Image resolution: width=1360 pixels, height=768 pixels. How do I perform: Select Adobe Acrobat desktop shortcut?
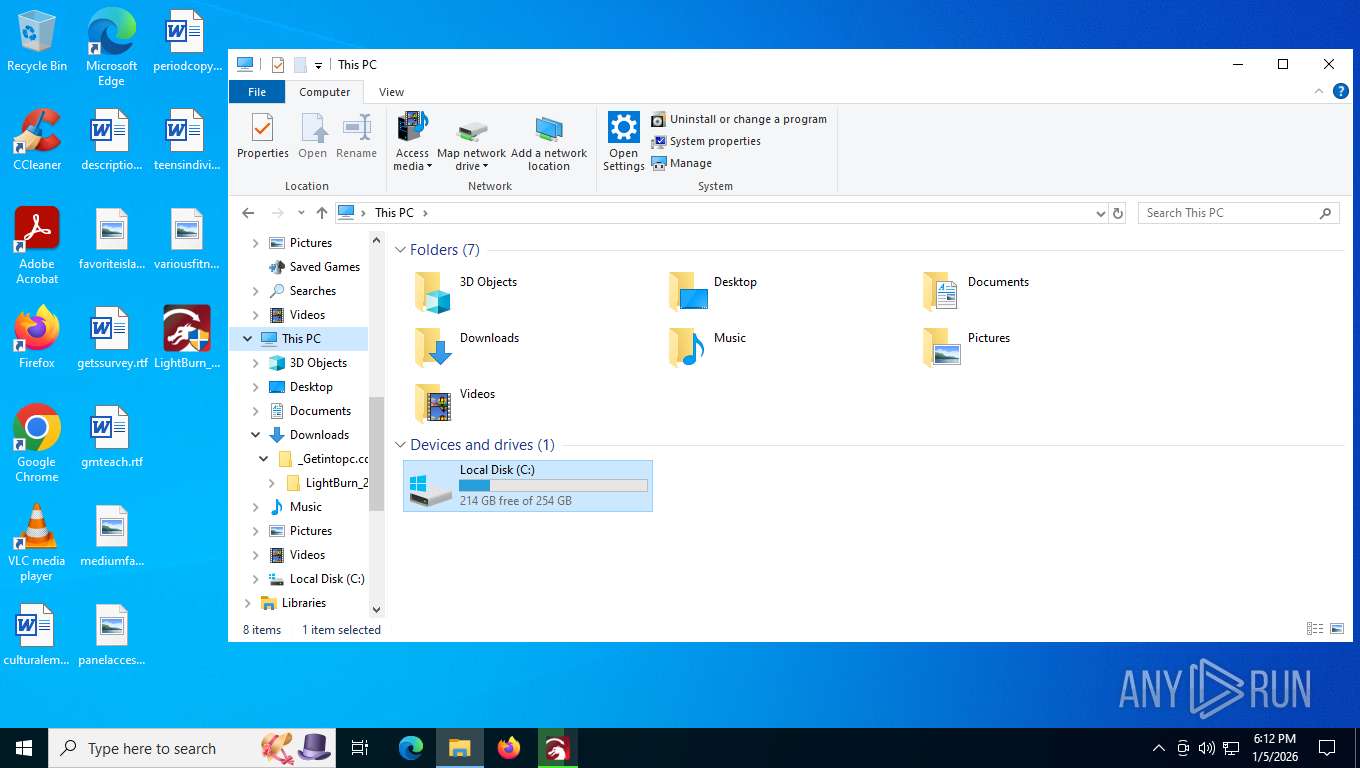(37, 246)
